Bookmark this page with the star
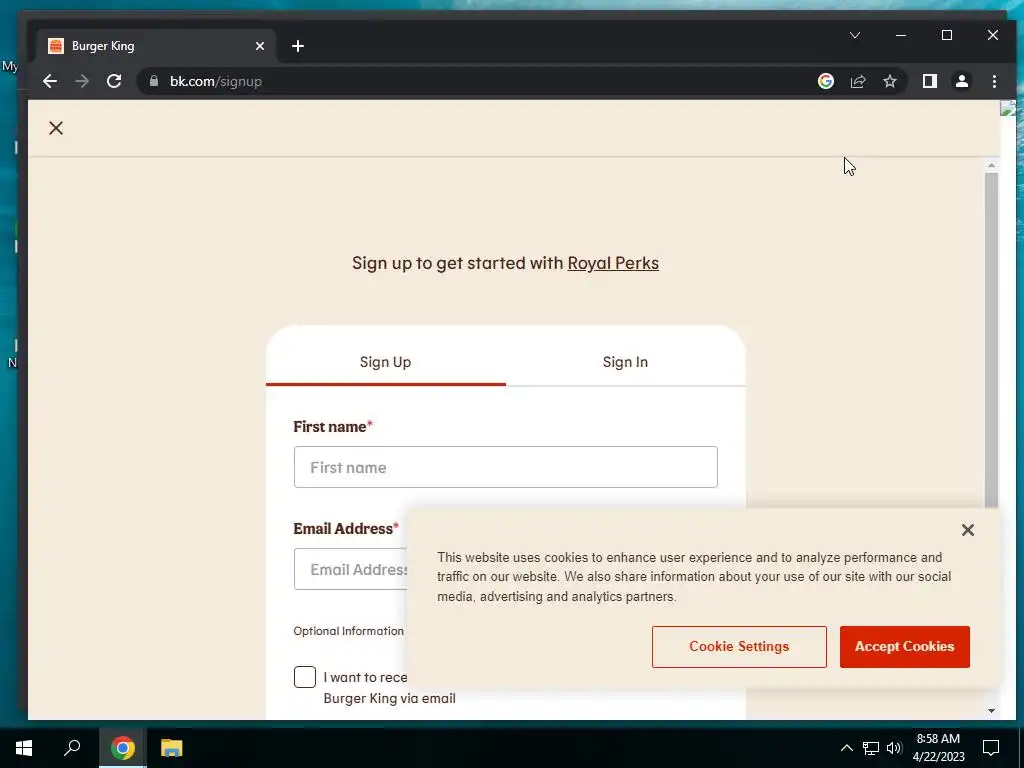 tap(889, 81)
